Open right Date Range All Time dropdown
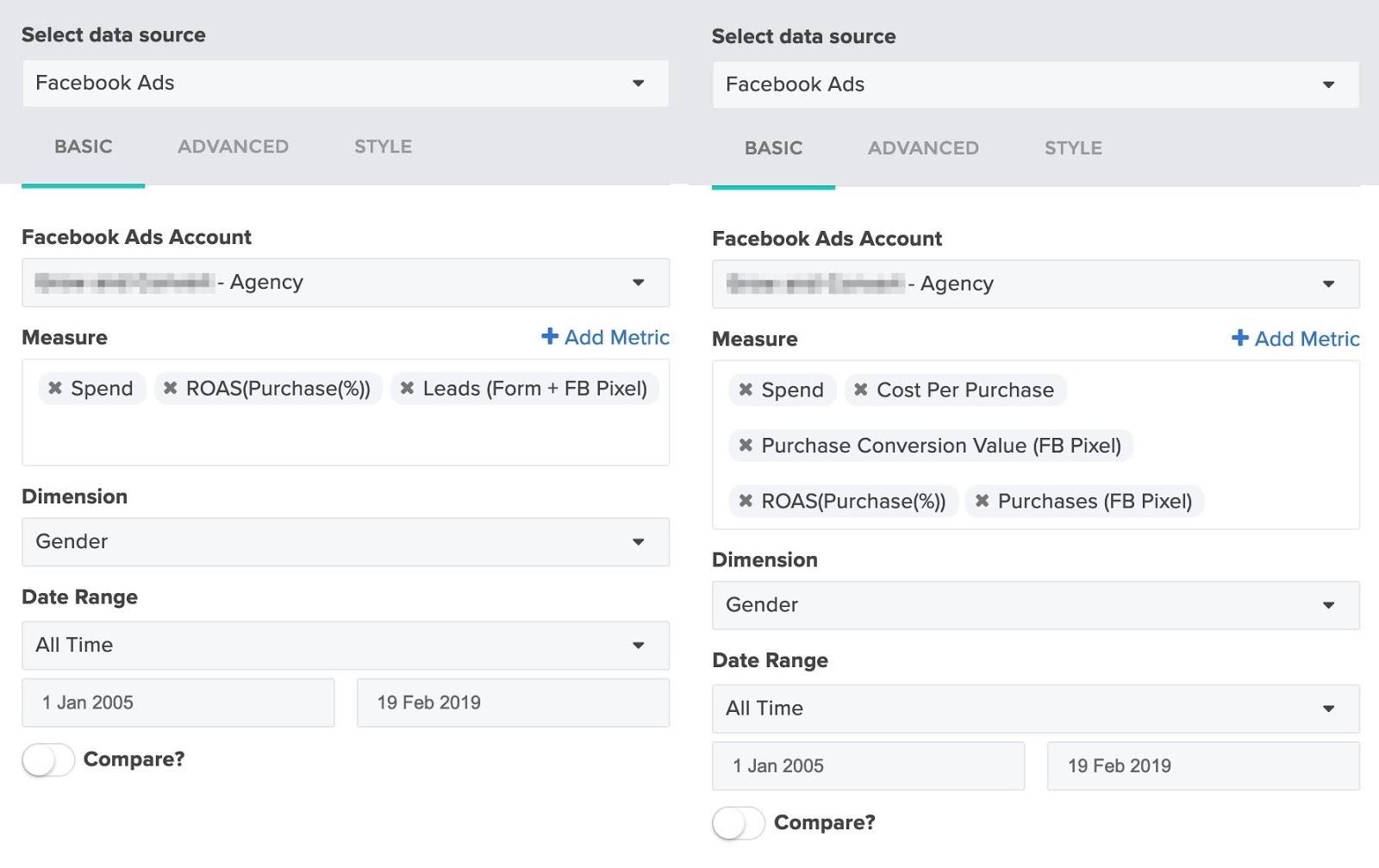Screen dimensions: 1379x868 (x=1036, y=709)
